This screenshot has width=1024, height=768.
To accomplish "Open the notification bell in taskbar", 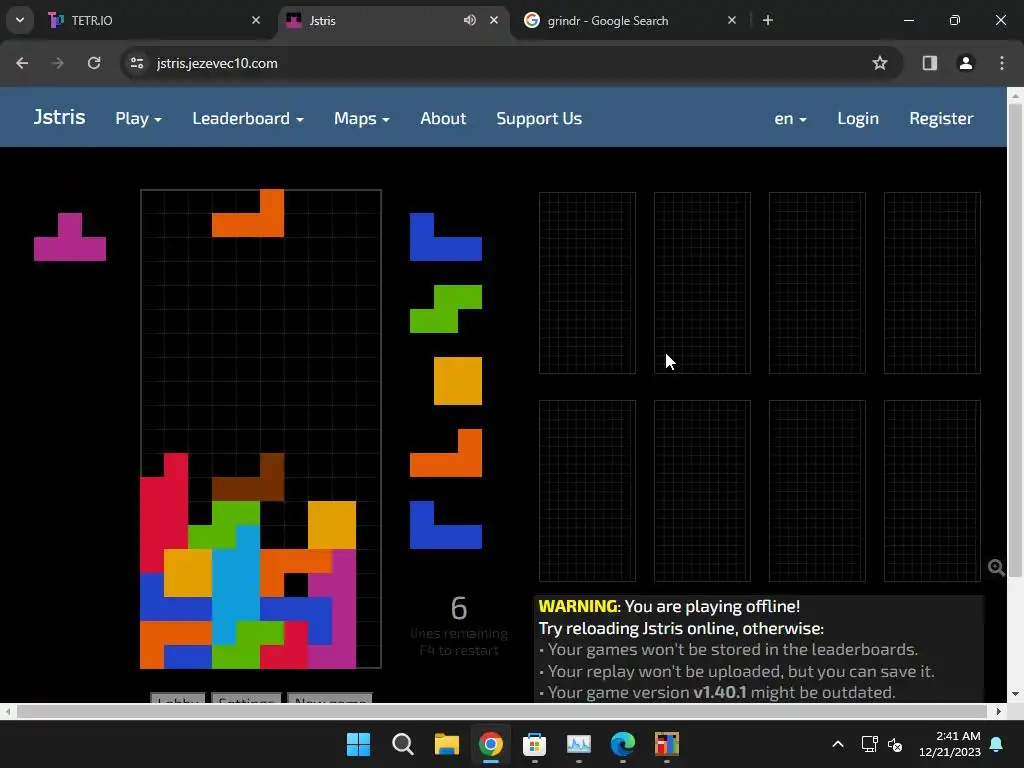I will click(997, 744).
